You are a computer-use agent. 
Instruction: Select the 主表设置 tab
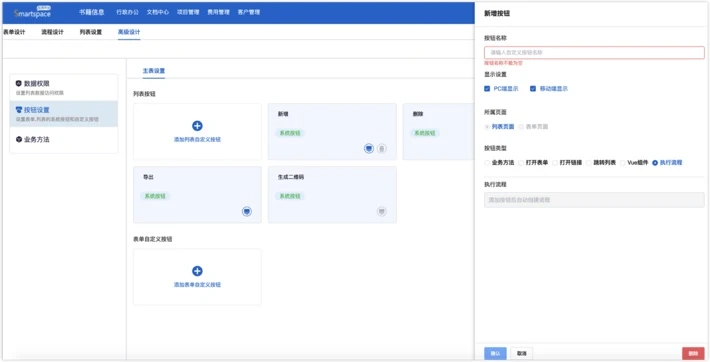tap(154, 71)
